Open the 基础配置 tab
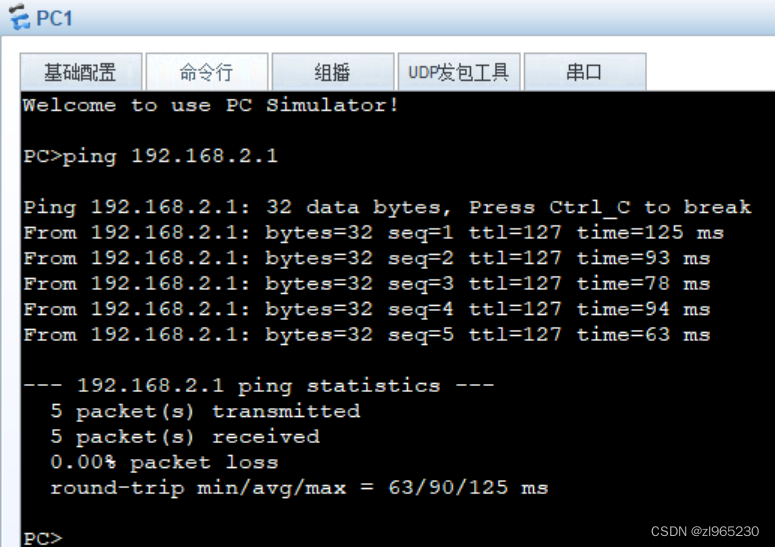 [x=81, y=72]
